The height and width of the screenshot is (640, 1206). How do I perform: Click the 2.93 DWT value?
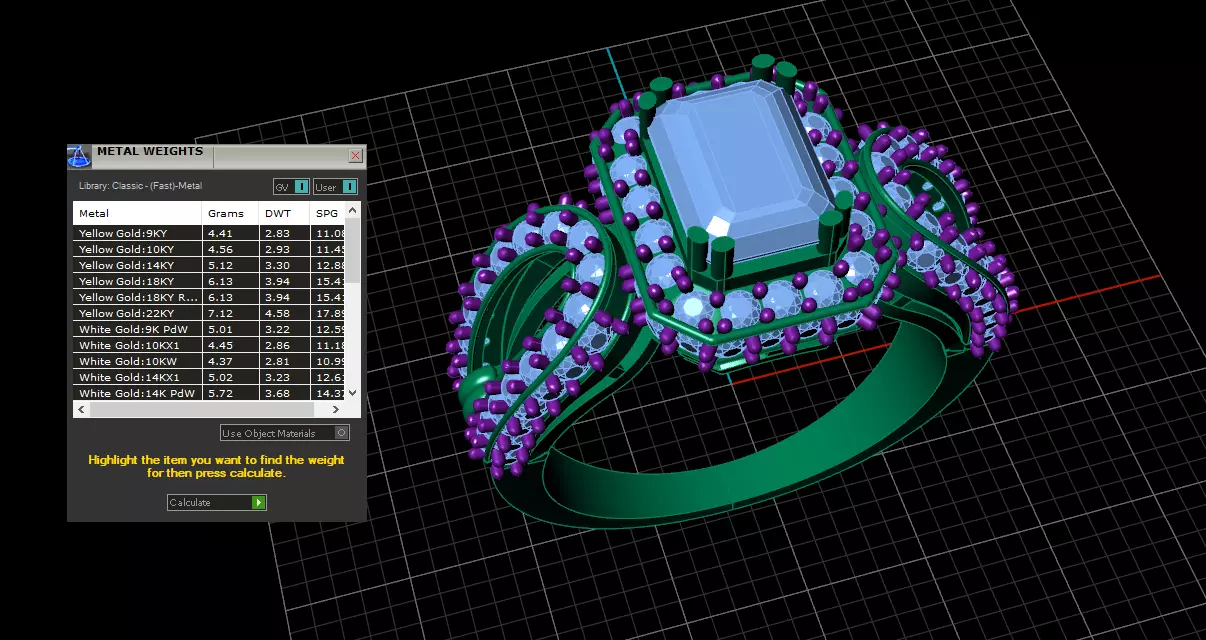coord(277,249)
